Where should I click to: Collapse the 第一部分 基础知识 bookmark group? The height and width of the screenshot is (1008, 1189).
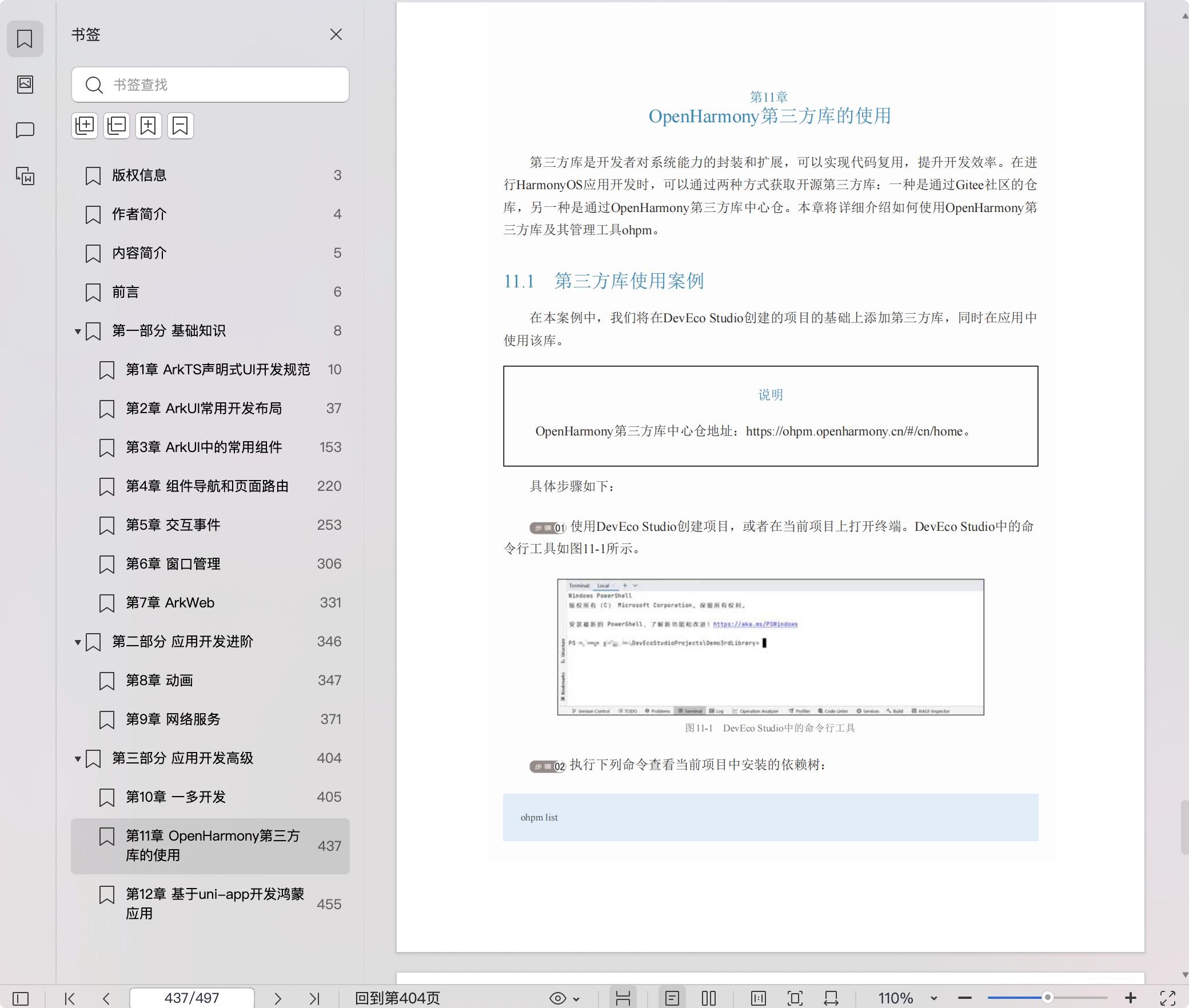(78, 331)
